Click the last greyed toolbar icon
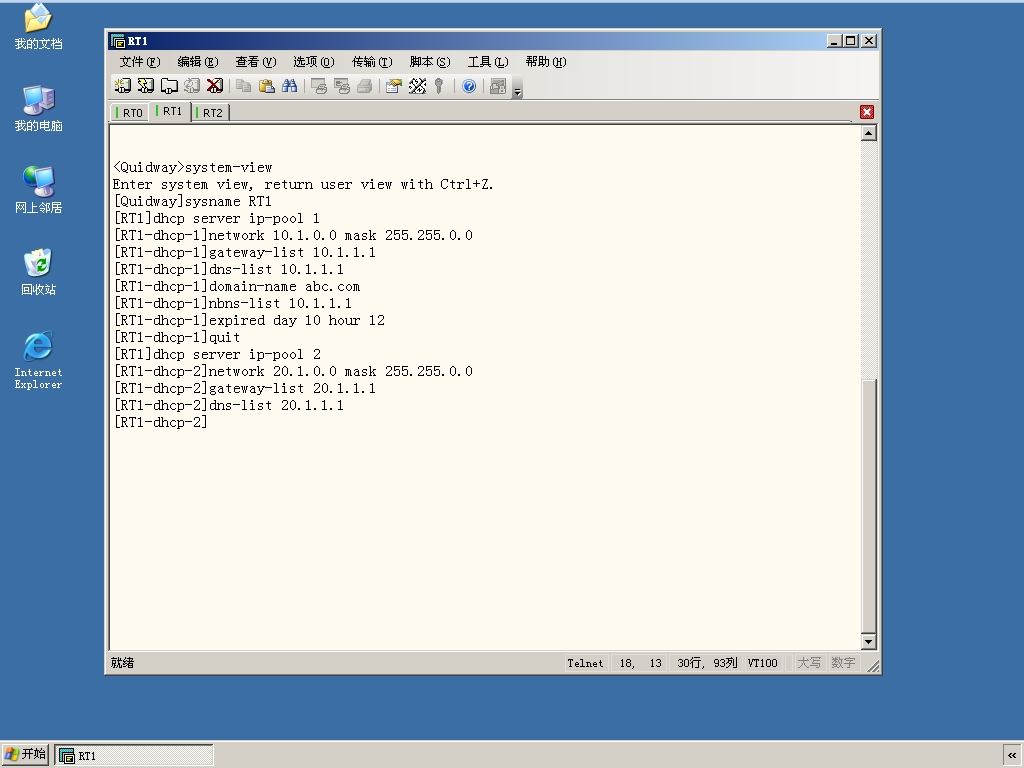 pyautogui.click(x=498, y=86)
